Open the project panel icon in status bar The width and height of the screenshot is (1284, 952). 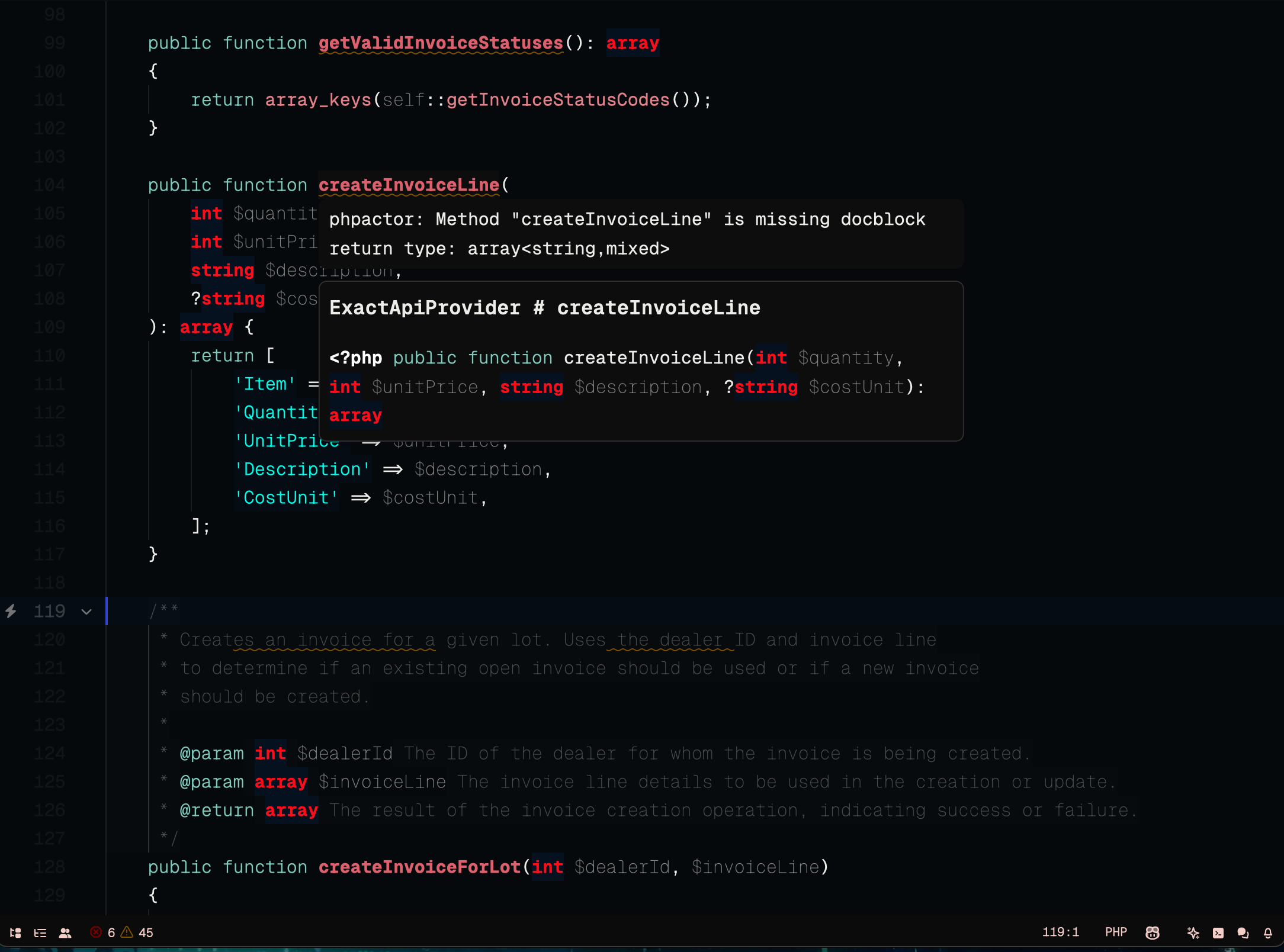16,932
